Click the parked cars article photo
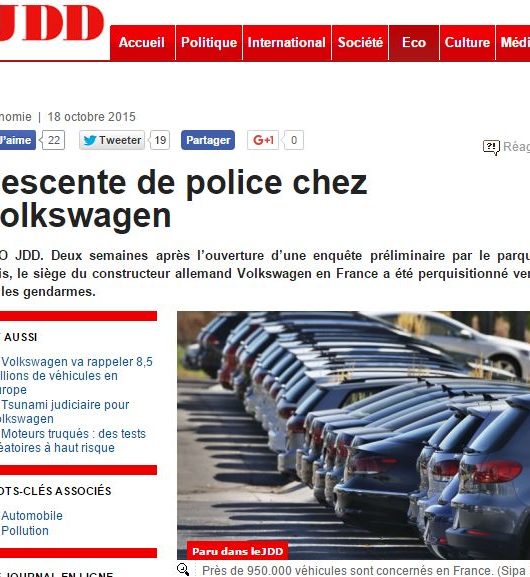 pos(353,435)
